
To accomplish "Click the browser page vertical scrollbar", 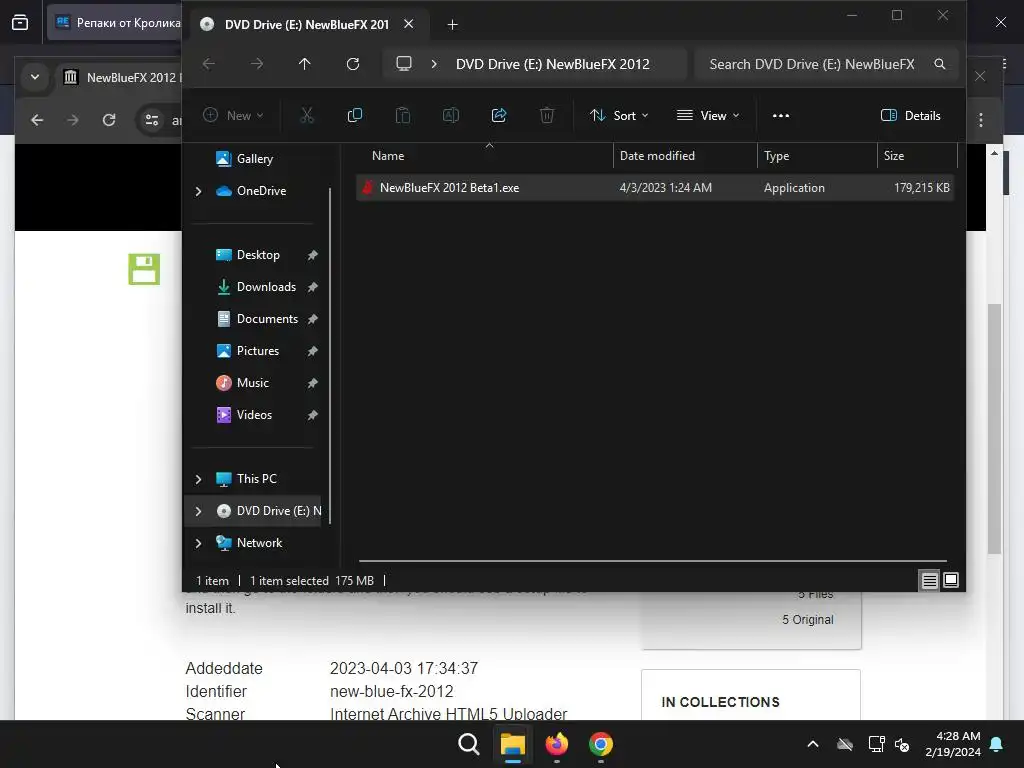I will (x=995, y=428).
